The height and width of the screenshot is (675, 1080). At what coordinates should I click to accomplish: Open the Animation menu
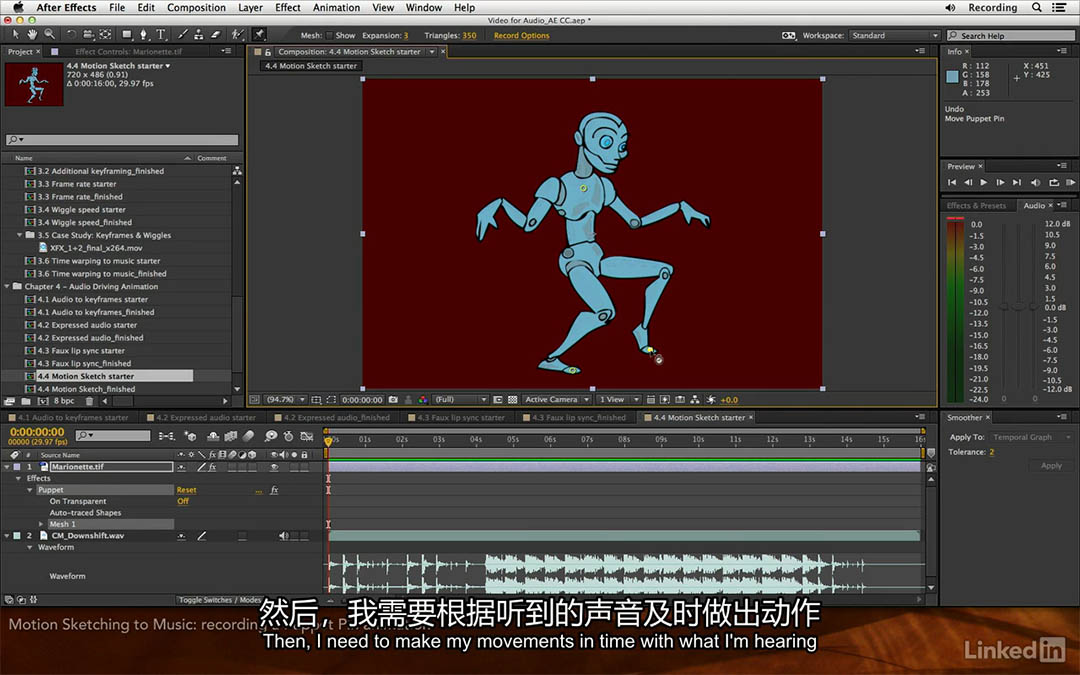pos(336,8)
